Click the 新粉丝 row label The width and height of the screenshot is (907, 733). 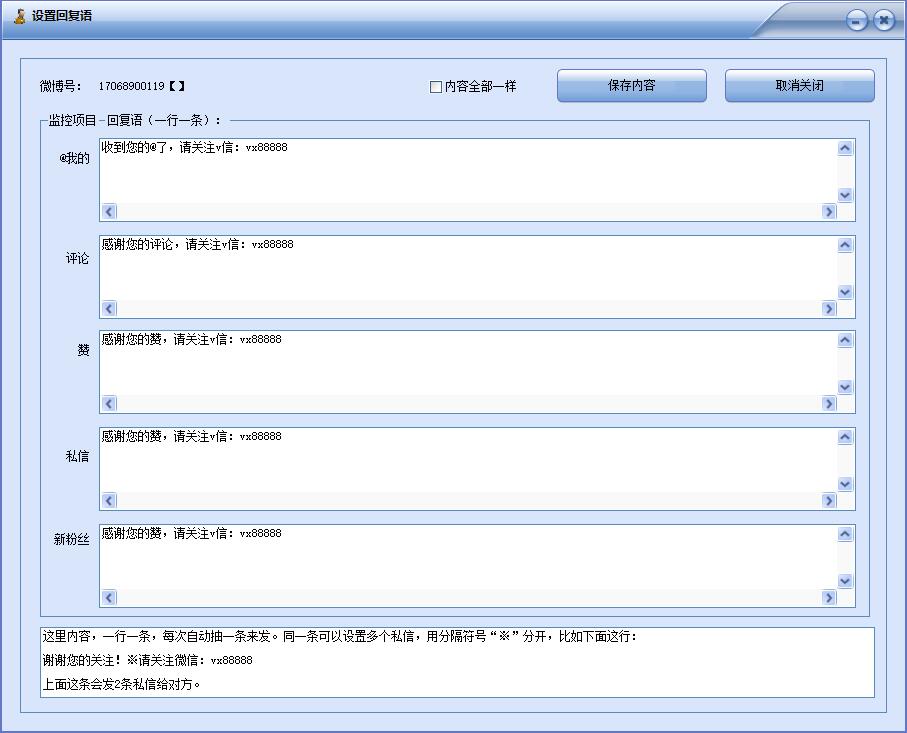point(72,539)
